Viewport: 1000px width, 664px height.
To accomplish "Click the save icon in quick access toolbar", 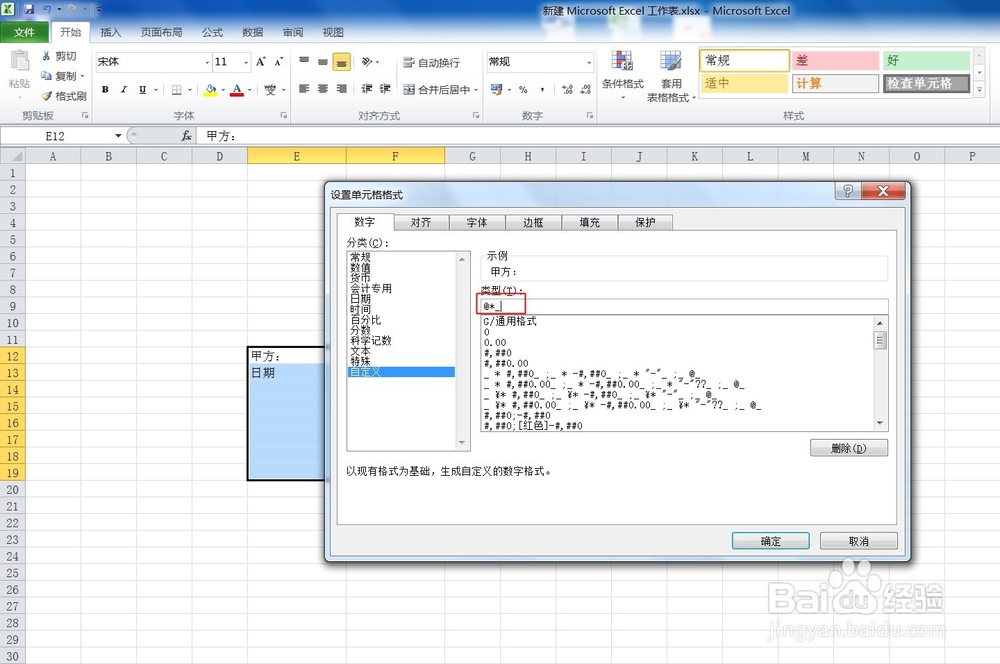I will click(x=29, y=10).
